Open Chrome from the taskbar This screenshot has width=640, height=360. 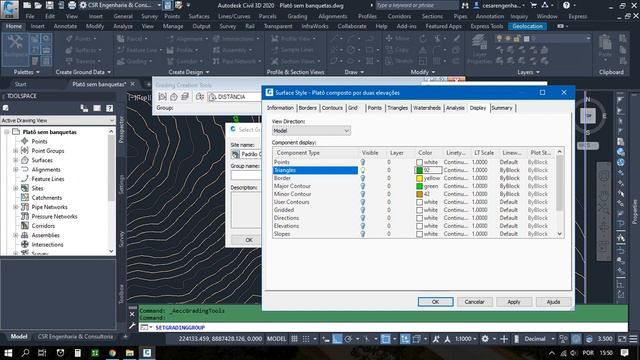(112, 353)
